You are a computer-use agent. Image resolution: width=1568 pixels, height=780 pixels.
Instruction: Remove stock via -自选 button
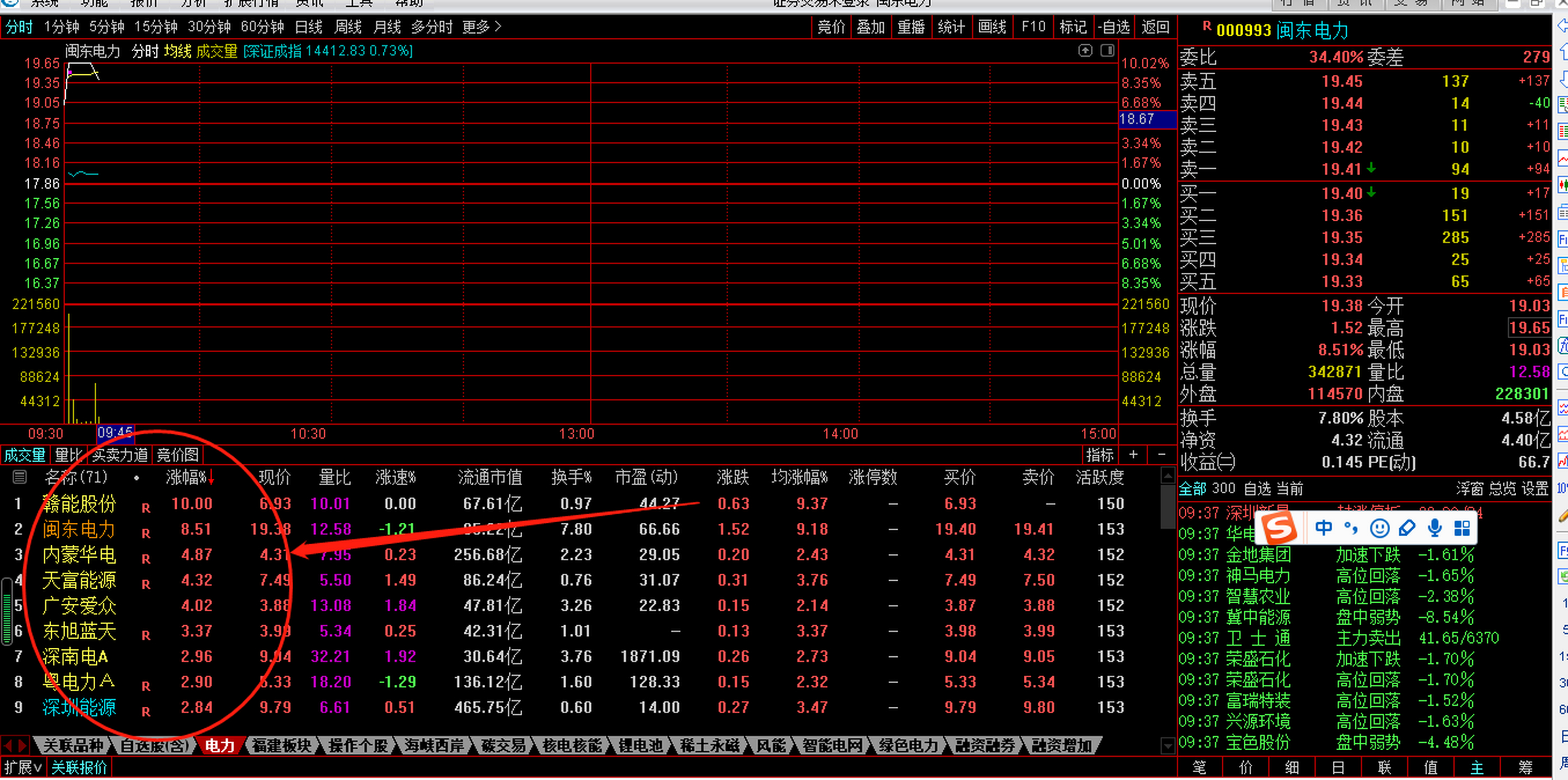1113,27
